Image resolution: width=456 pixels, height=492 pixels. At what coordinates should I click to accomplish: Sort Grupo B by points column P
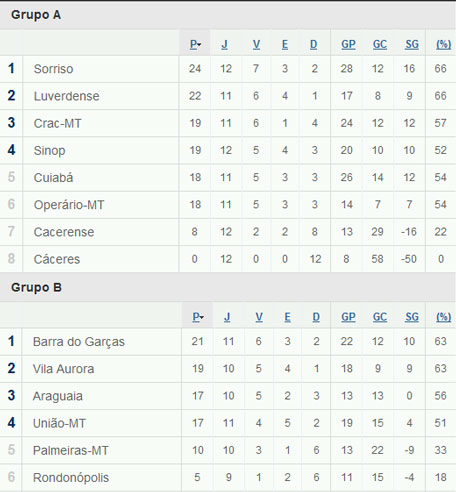coord(198,317)
